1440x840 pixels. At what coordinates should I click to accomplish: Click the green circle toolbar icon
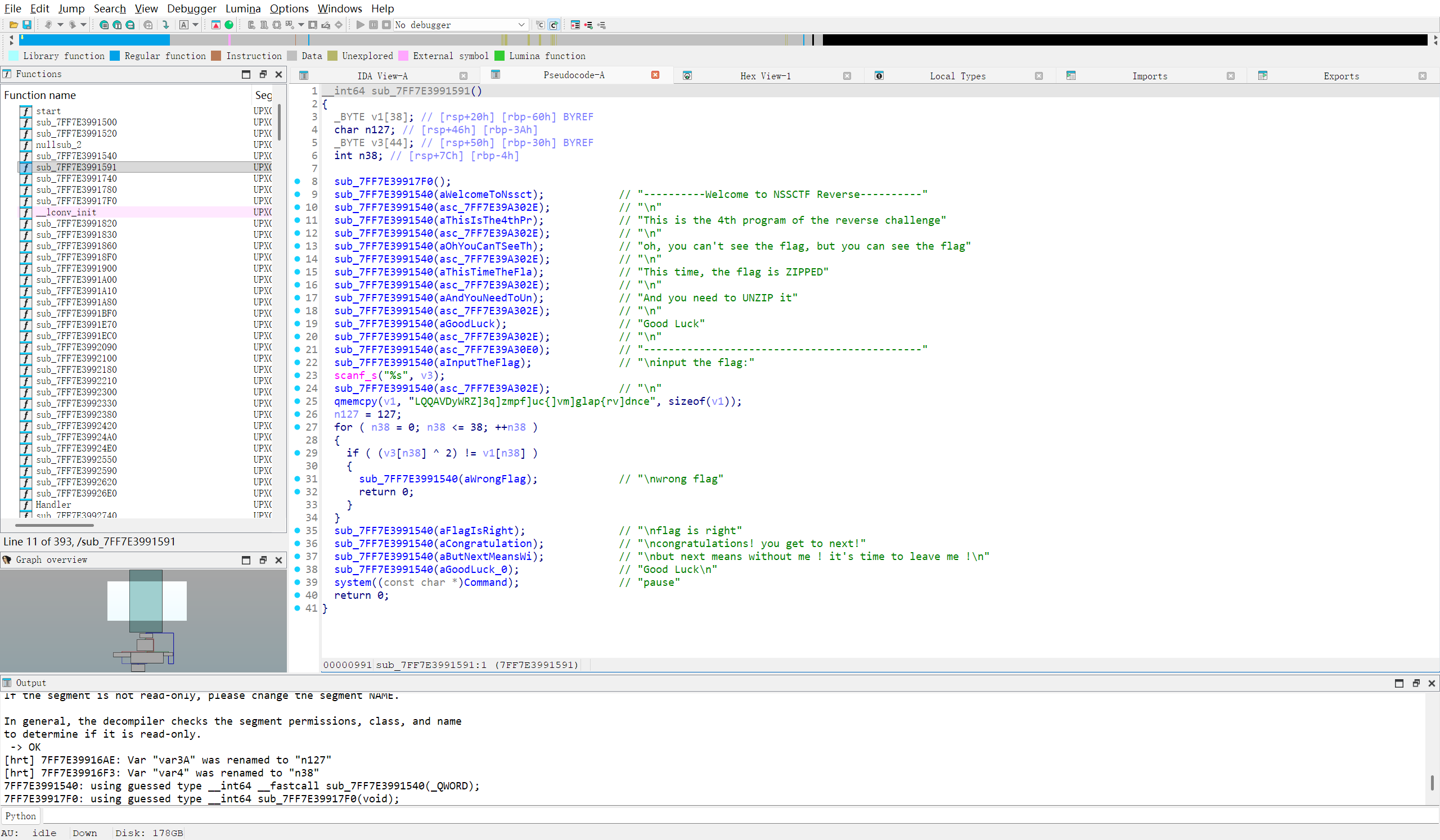(x=229, y=25)
